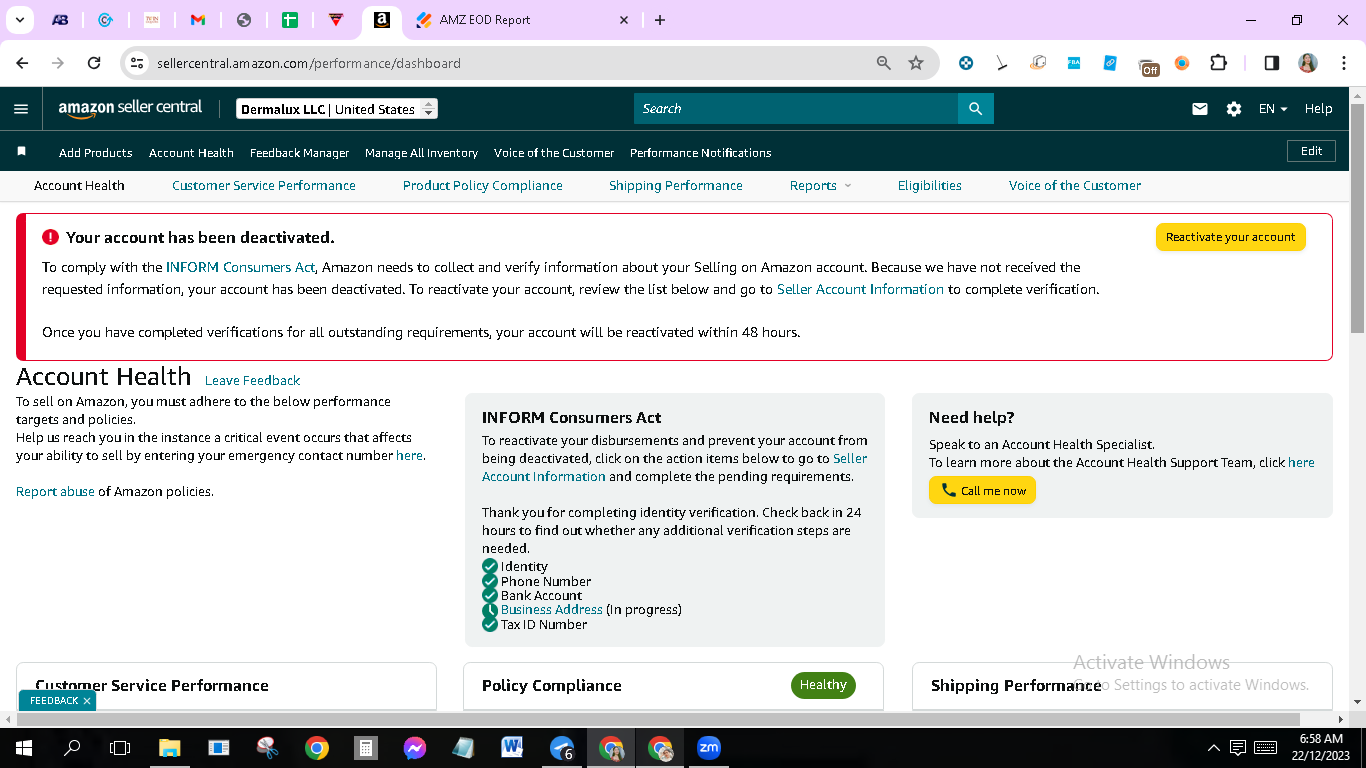The width and height of the screenshot is (1366, 768).
Task: Click the browser back arrow
Action: [23, 63]
